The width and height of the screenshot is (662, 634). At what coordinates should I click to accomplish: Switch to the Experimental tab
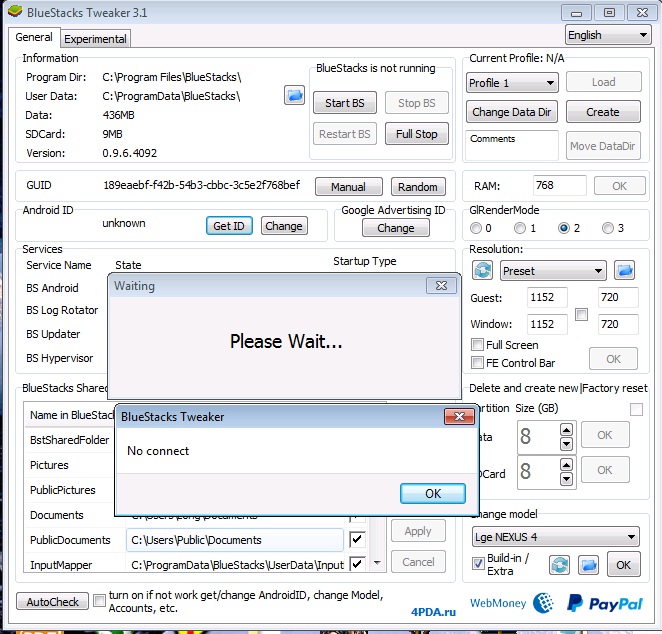click(x=95, y=39)
